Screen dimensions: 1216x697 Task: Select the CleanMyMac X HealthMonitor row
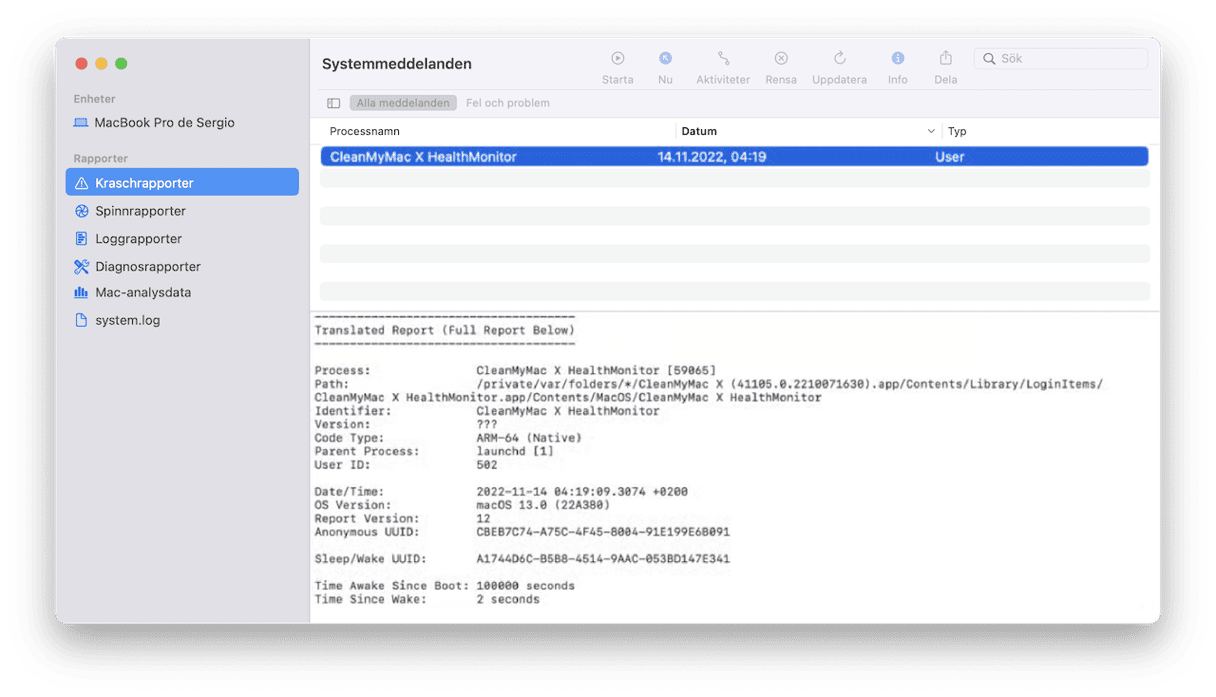(x=733, y=157)
